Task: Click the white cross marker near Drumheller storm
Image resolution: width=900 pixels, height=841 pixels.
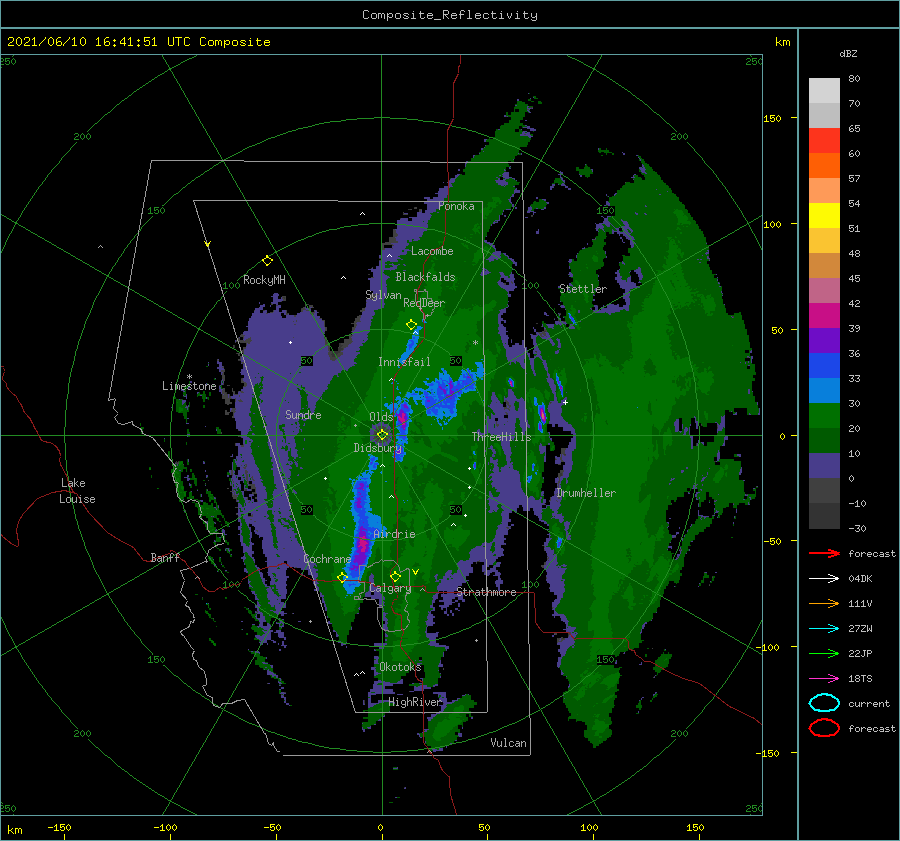Action: point(565,402)
